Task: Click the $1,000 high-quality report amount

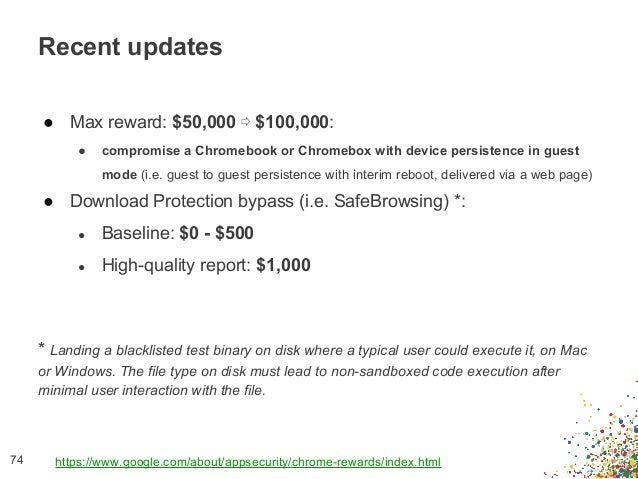Action: point(283,266)
